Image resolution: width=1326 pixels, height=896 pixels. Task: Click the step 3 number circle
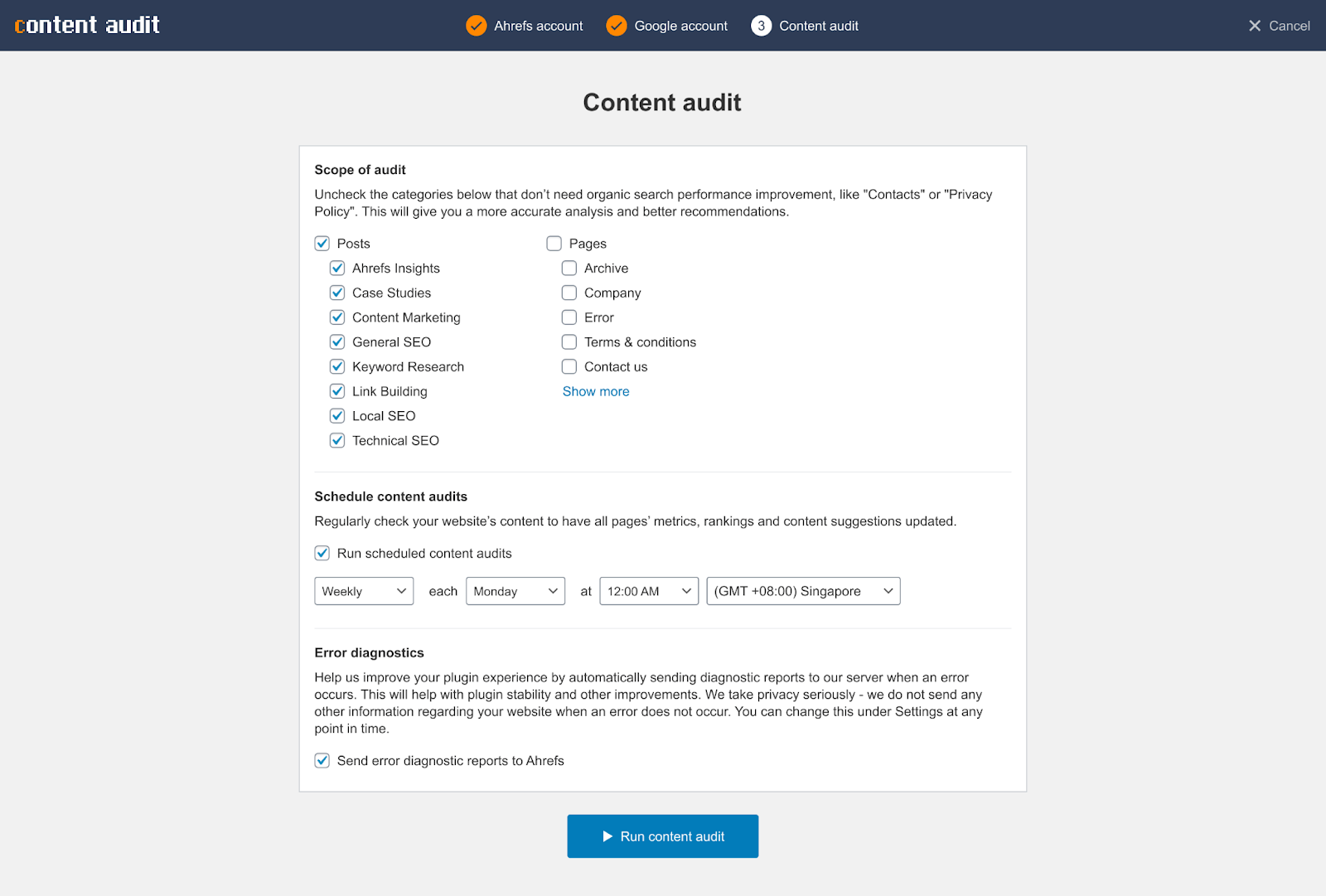[x=761, y=26]
